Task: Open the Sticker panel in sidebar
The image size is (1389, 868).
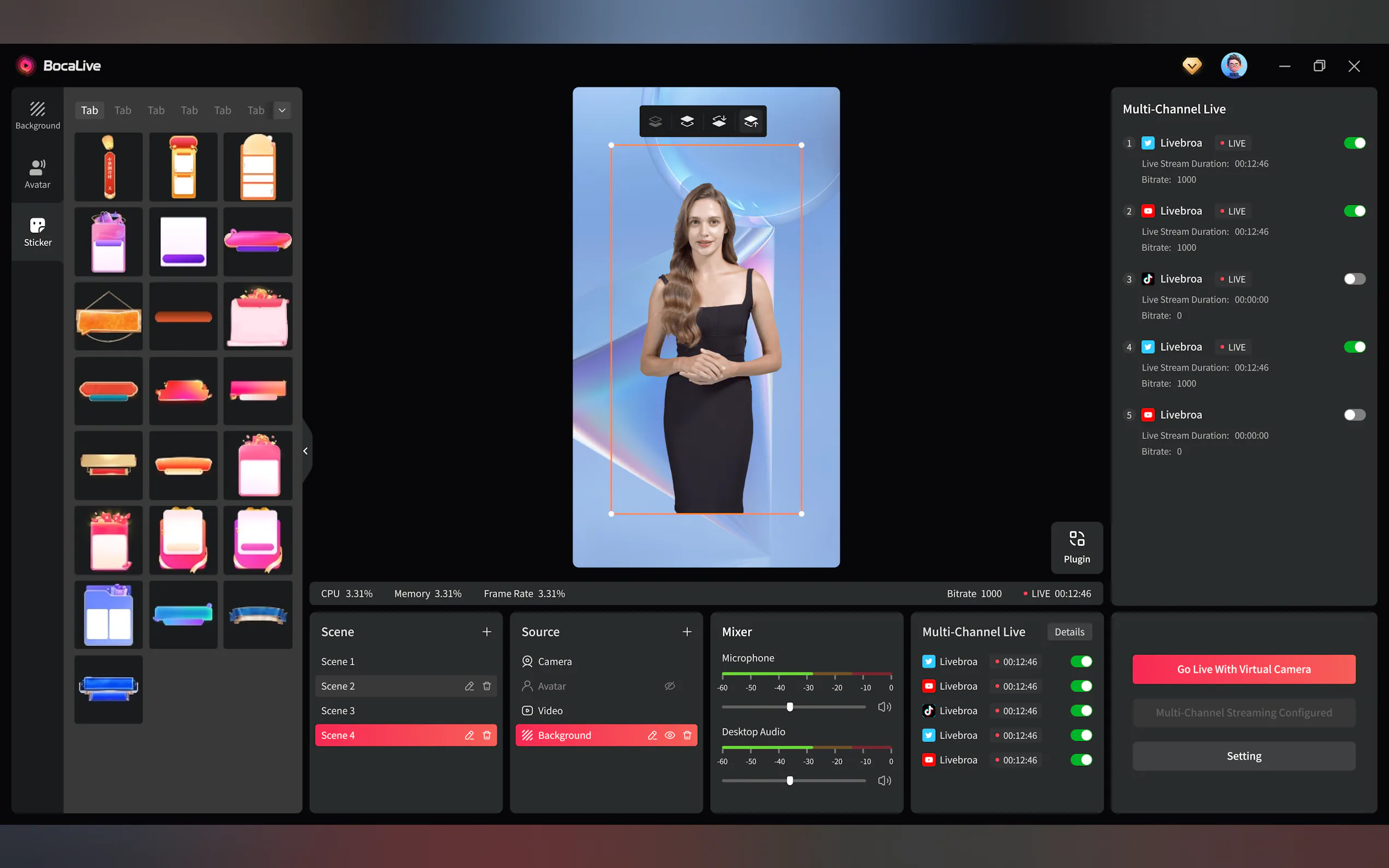Action: pos(37,231)
